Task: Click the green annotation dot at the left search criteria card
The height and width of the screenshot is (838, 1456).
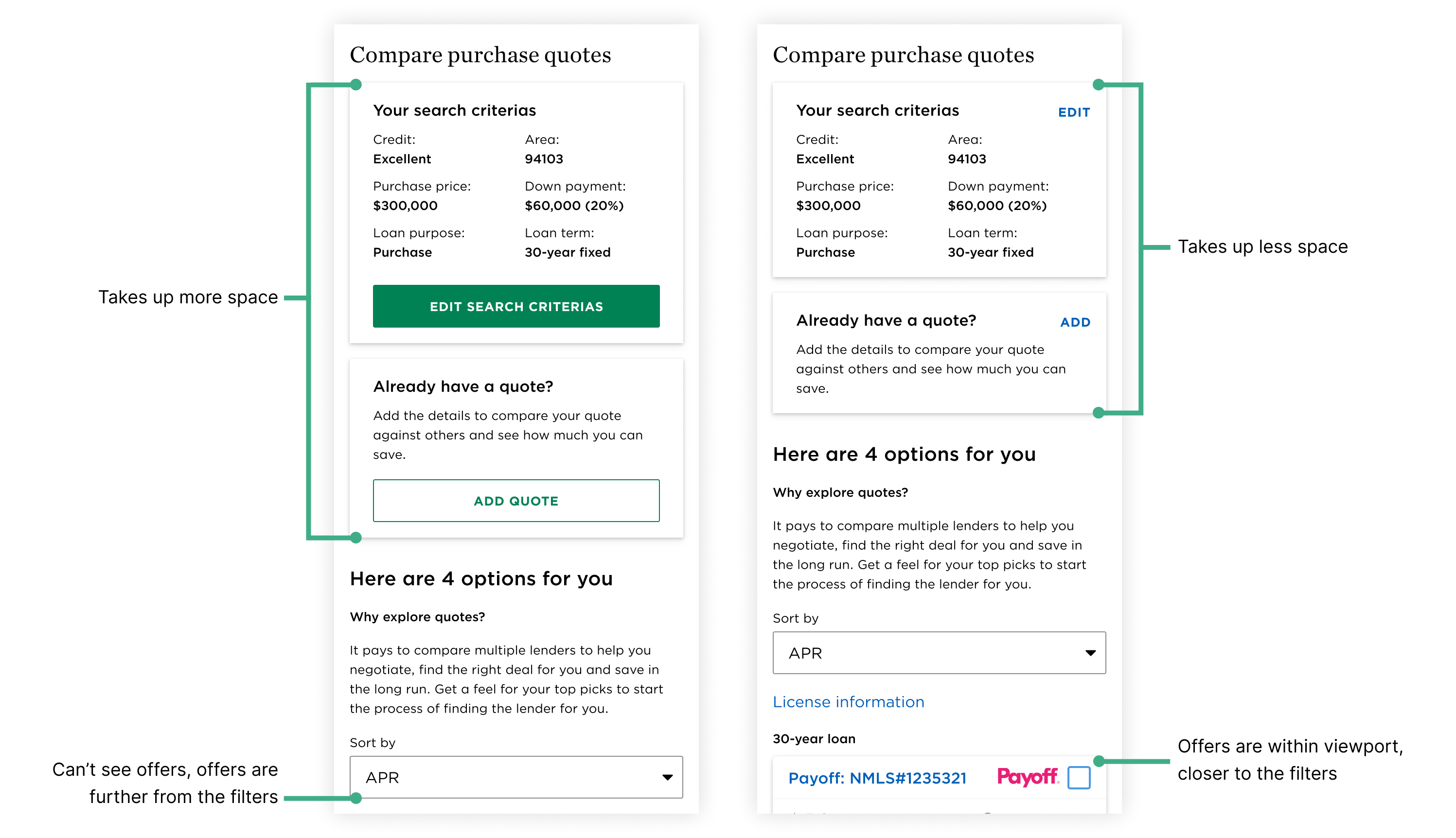Action: tap(356, 85)
